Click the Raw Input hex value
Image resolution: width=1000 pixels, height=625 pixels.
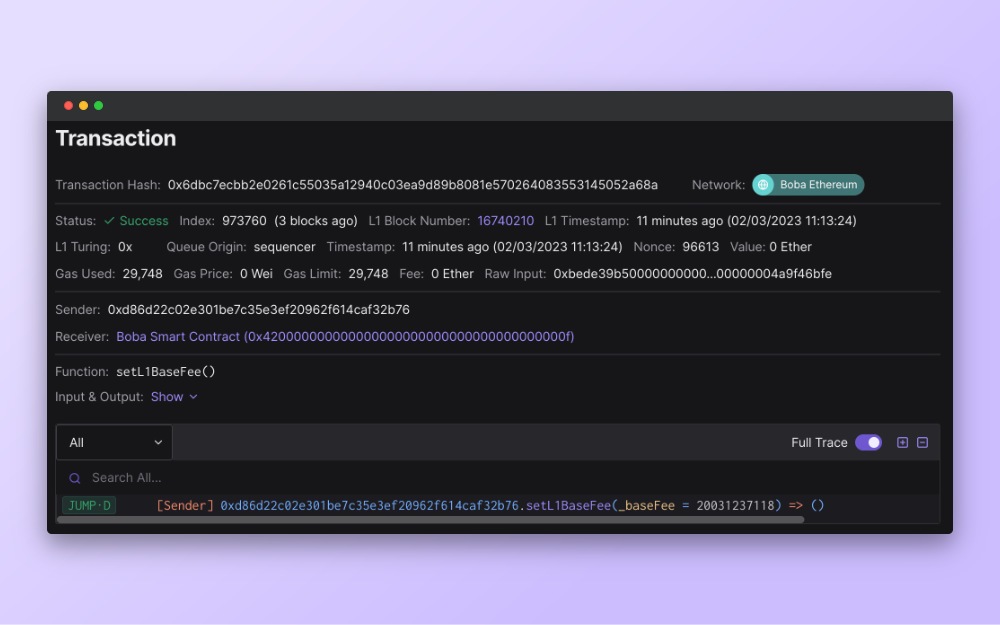point(692,274)
